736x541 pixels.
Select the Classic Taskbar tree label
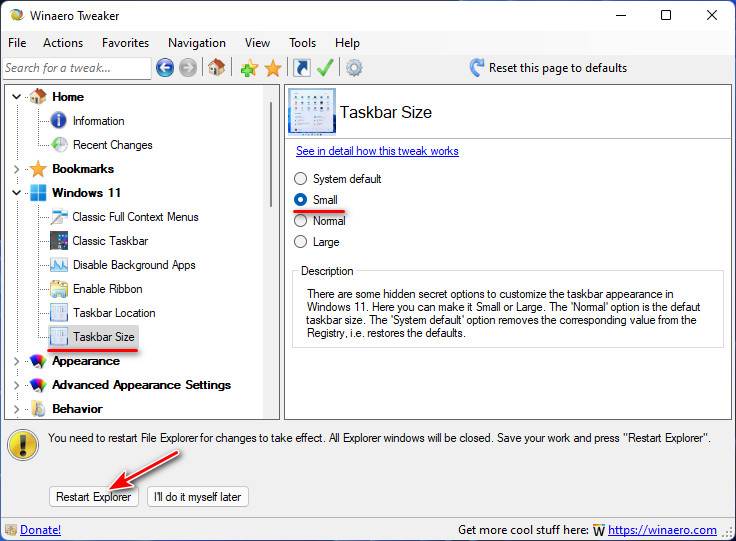click(110, 241)
